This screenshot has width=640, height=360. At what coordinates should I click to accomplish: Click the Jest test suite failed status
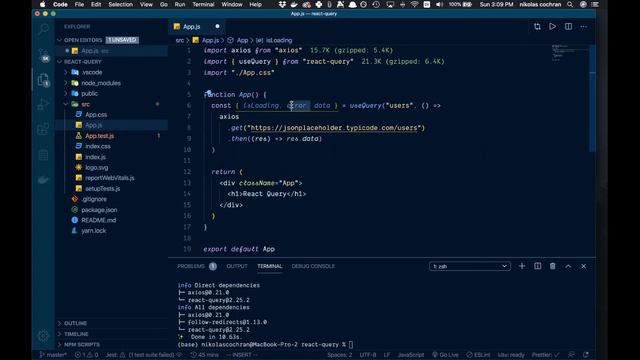pos(144,355)
